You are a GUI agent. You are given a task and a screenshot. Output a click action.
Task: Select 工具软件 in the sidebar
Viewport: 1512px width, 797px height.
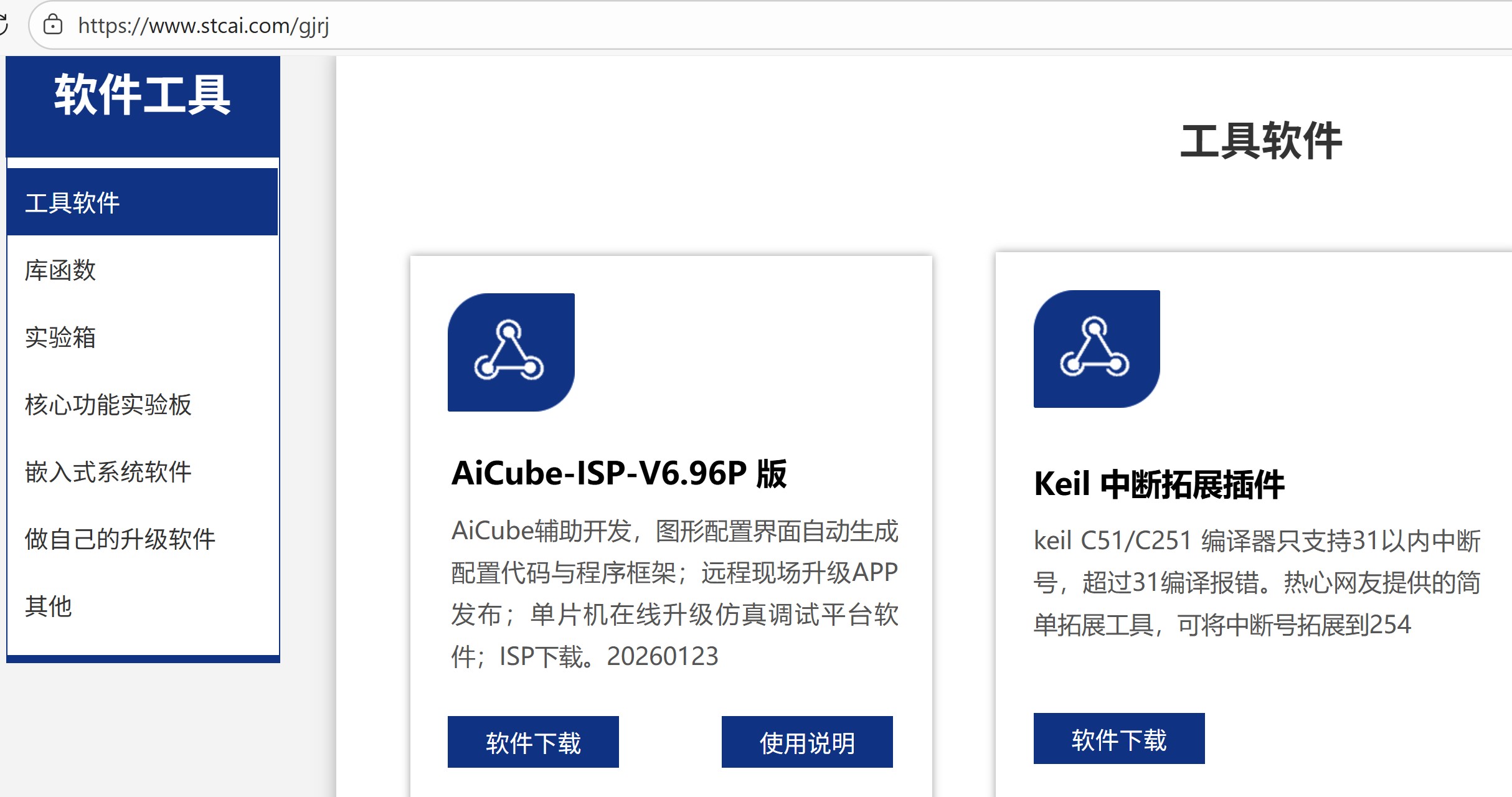point(73,200)
